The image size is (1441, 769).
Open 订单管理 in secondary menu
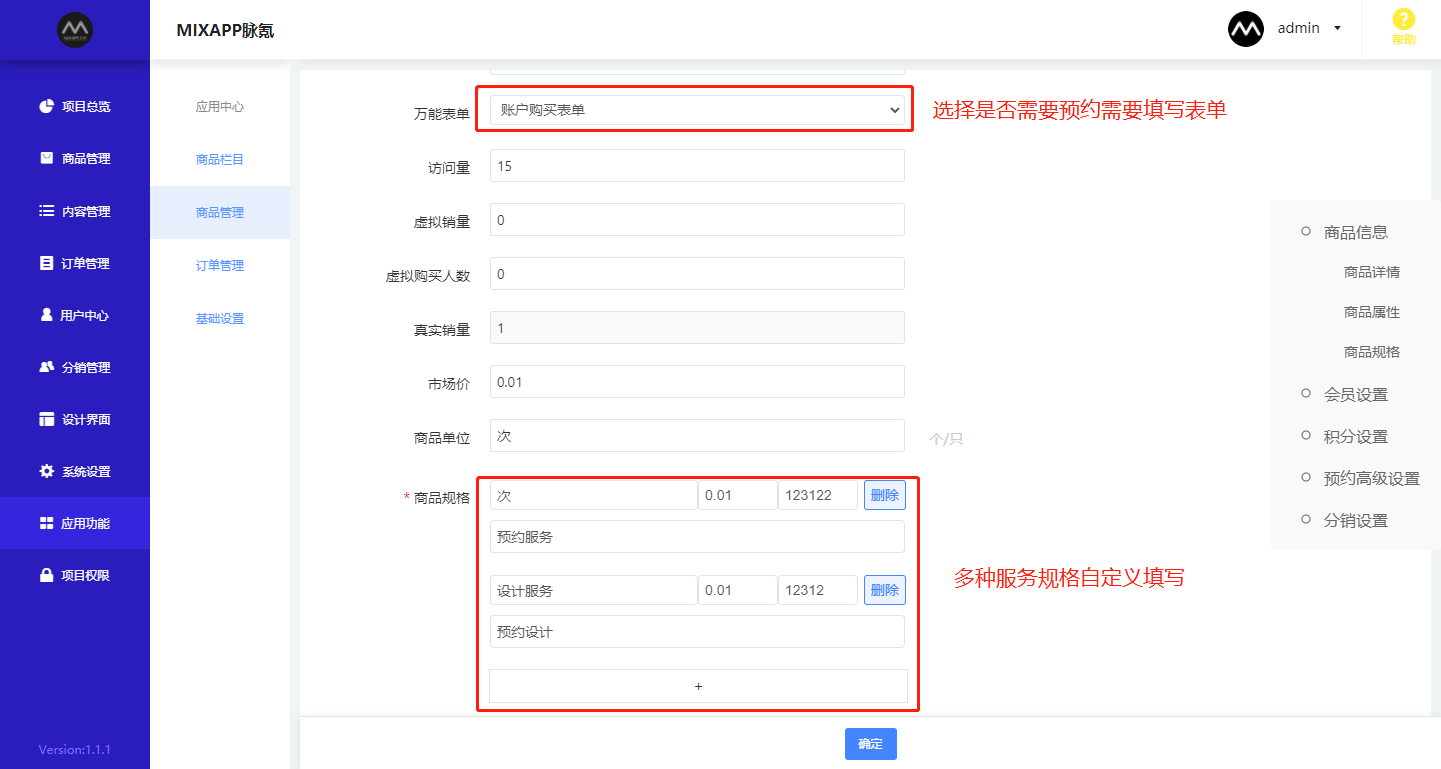coord(220,266)
